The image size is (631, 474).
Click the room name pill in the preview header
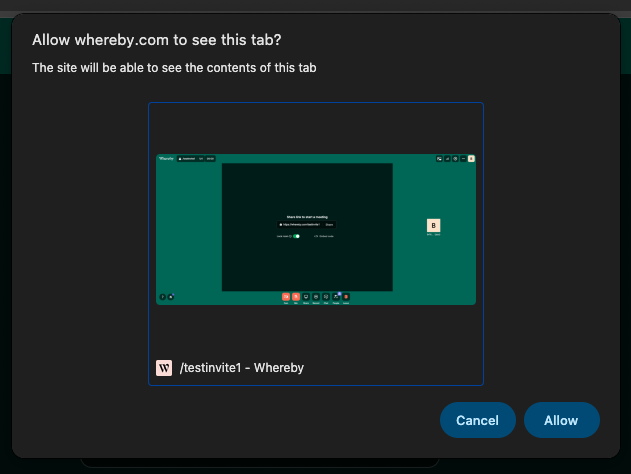coord(187,158)
